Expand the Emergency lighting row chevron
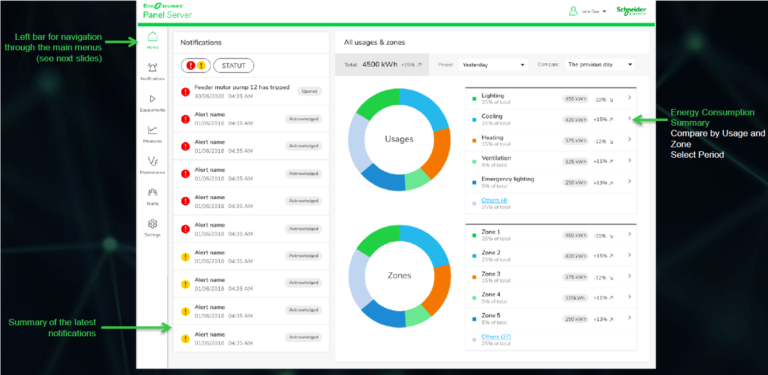This screenshot has width=768, height=375. point(629,182)
